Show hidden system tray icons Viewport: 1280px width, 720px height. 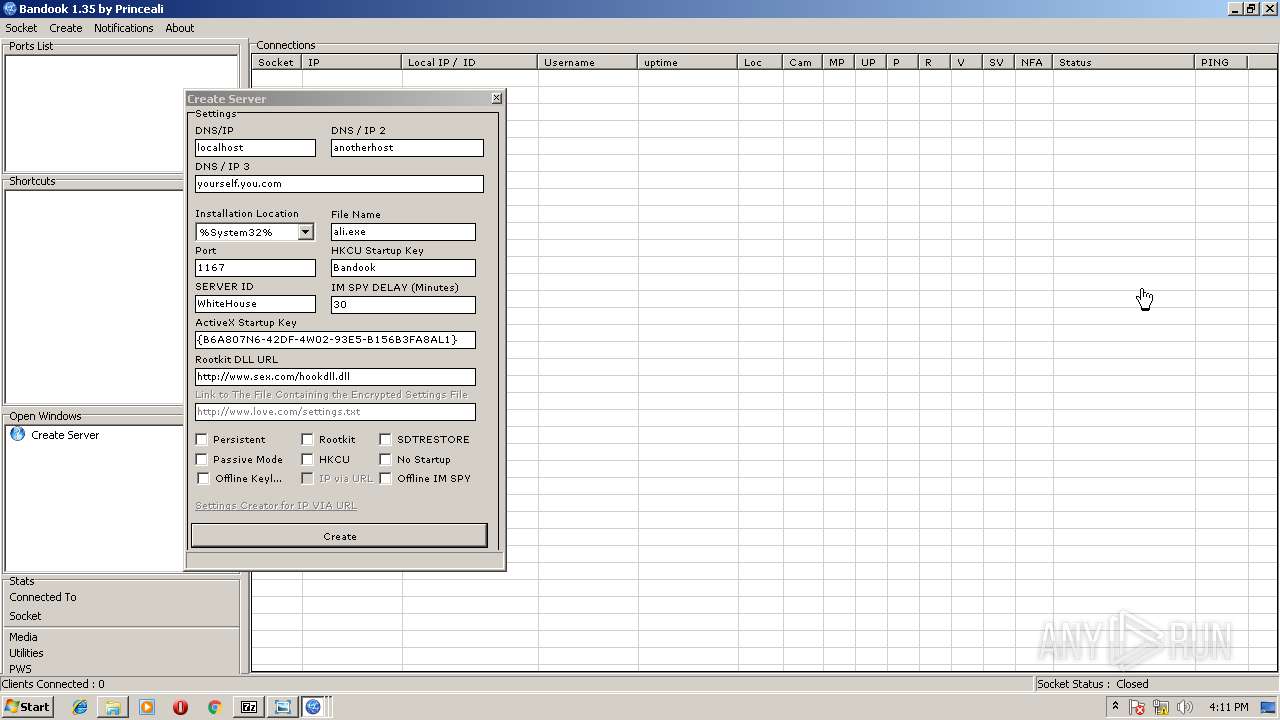(1115, 706)
